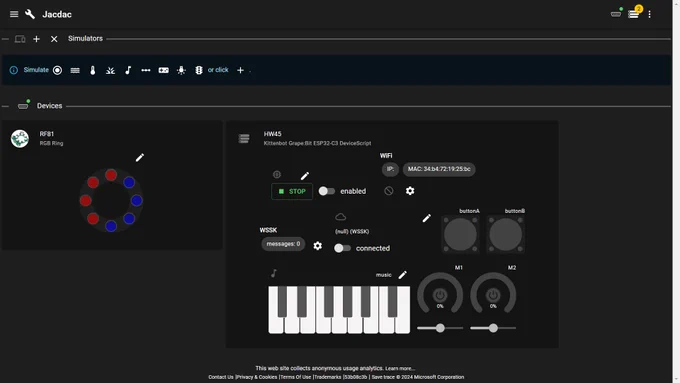The width and height of the screenshot is (680, 383).
Task: Clear all simulators with X icon
Action: (x=54, y=39)
